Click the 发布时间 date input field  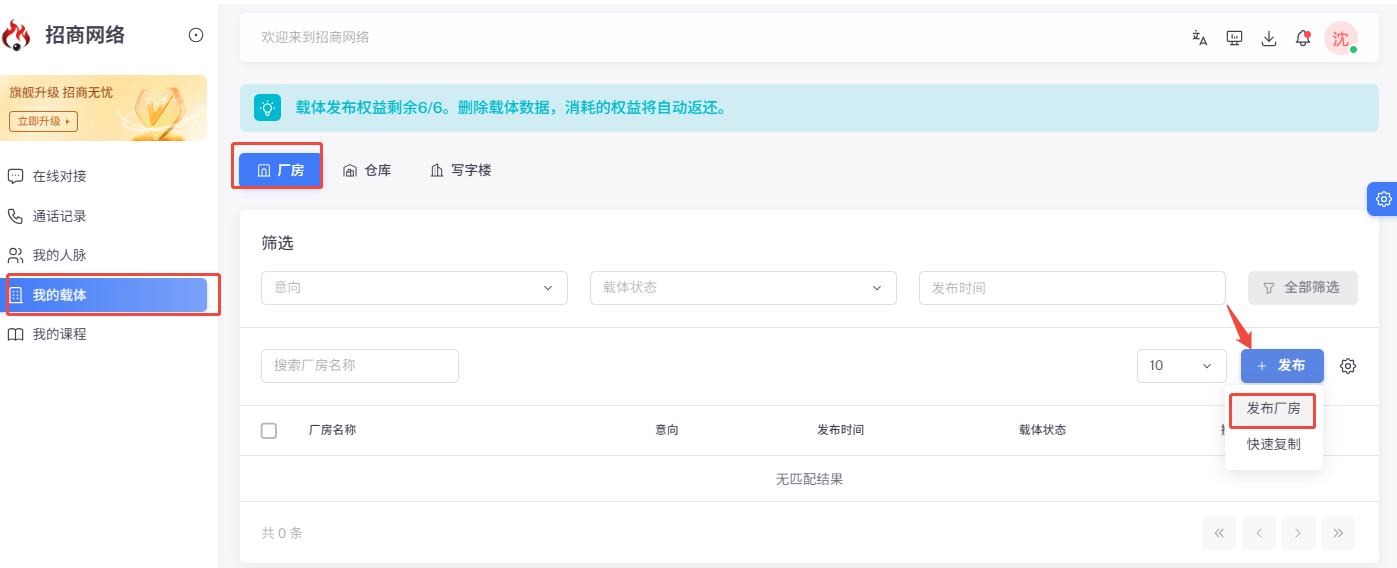click(x=1072, y=288)
